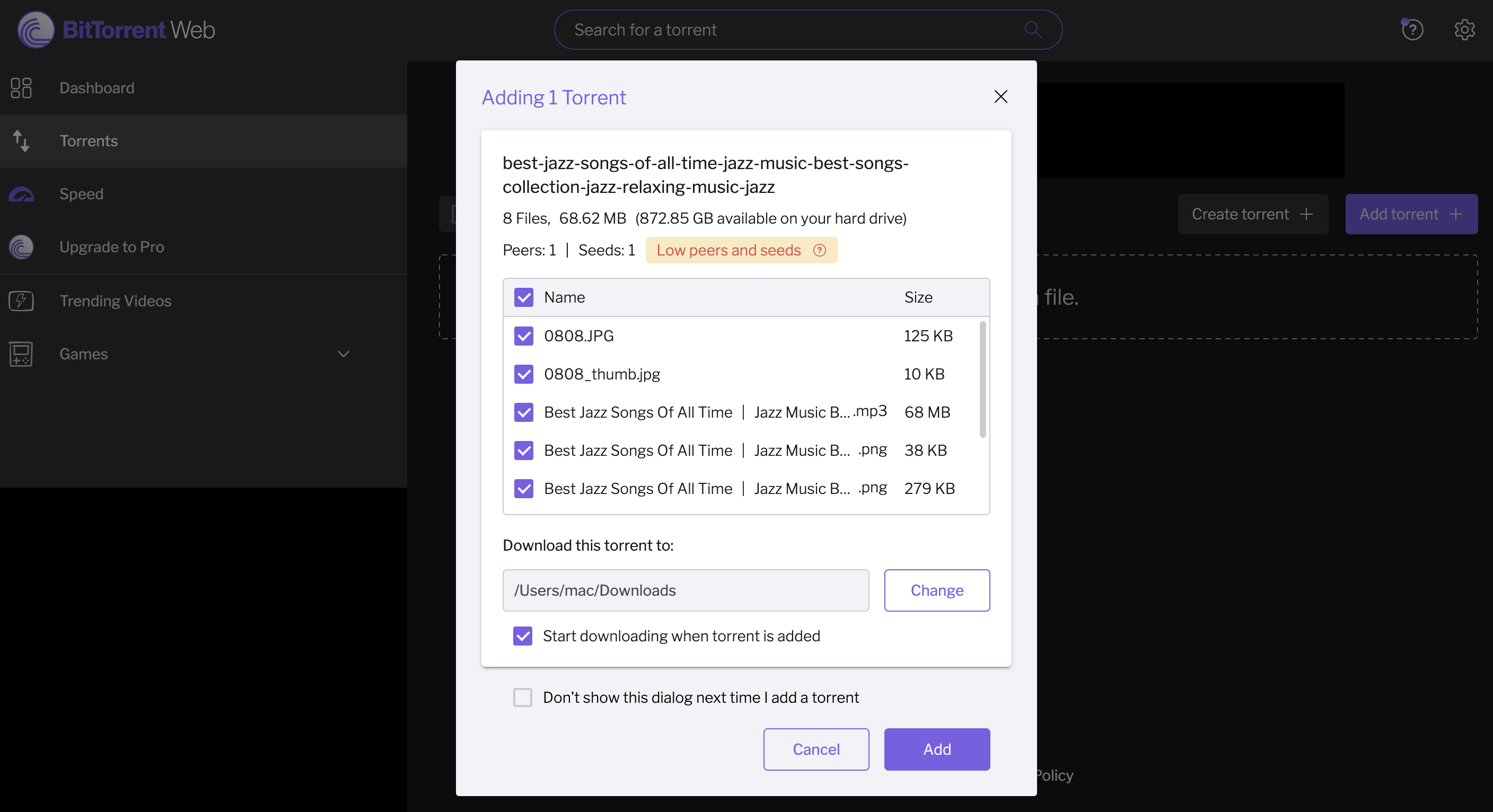Screen dimensions: 1493x812
Task: Click the Dashboard grid icon
Action: [21, 88]
